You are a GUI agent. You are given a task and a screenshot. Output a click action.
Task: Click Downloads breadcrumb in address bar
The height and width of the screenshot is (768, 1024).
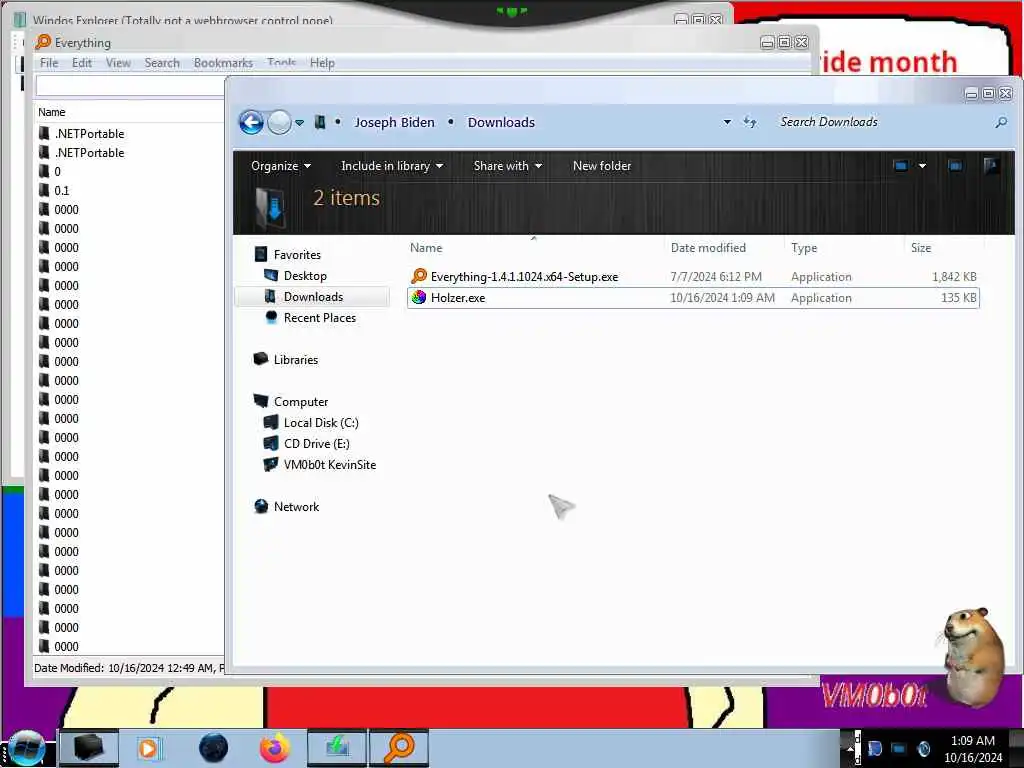pyautogui.click(x=501, y=122)
